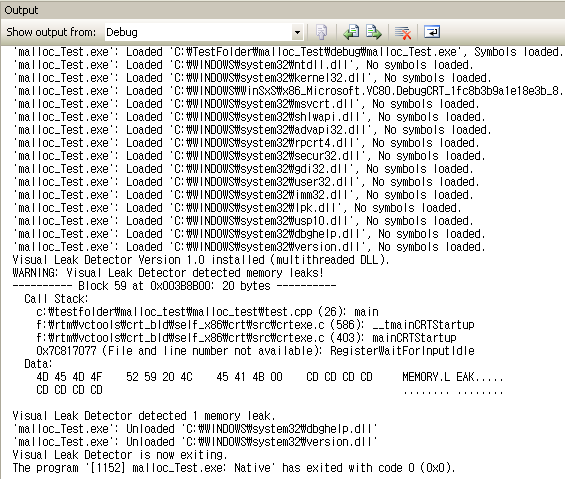Click the 'Show output from:' label

point(51,32)
